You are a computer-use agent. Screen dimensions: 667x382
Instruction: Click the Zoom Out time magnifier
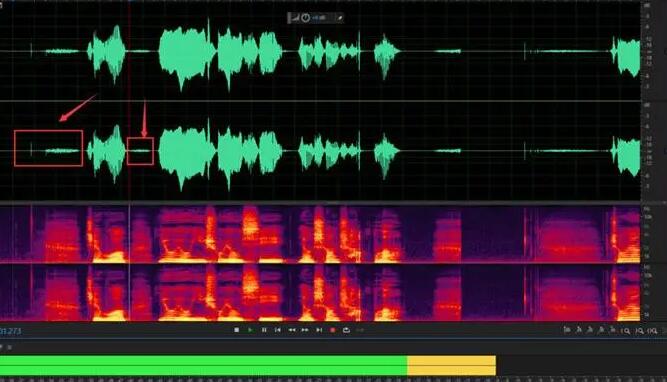pyautogui.click(x=639, y=331)
